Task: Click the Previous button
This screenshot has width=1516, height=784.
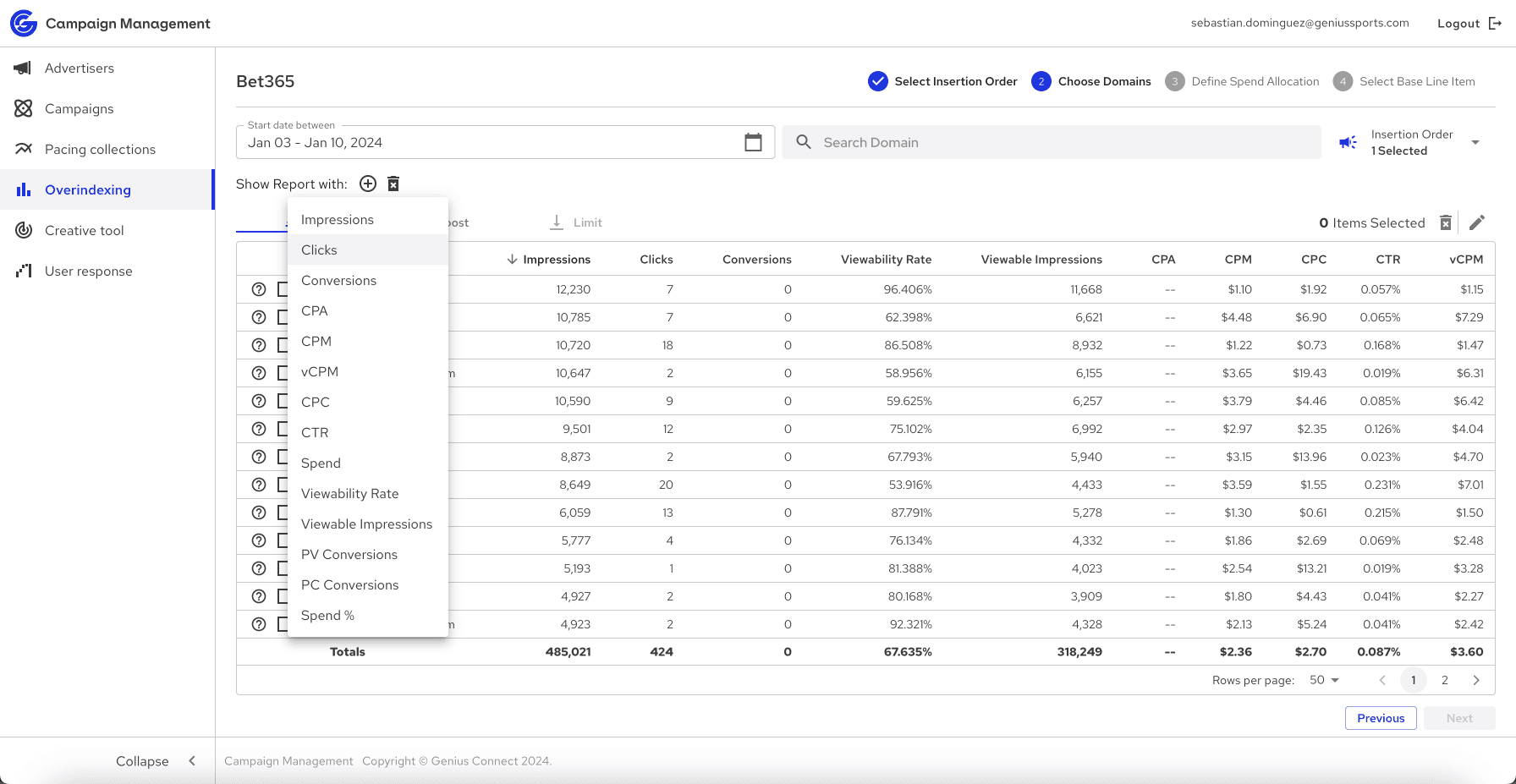Action: pyautogui.click(x=1381, y=718)
